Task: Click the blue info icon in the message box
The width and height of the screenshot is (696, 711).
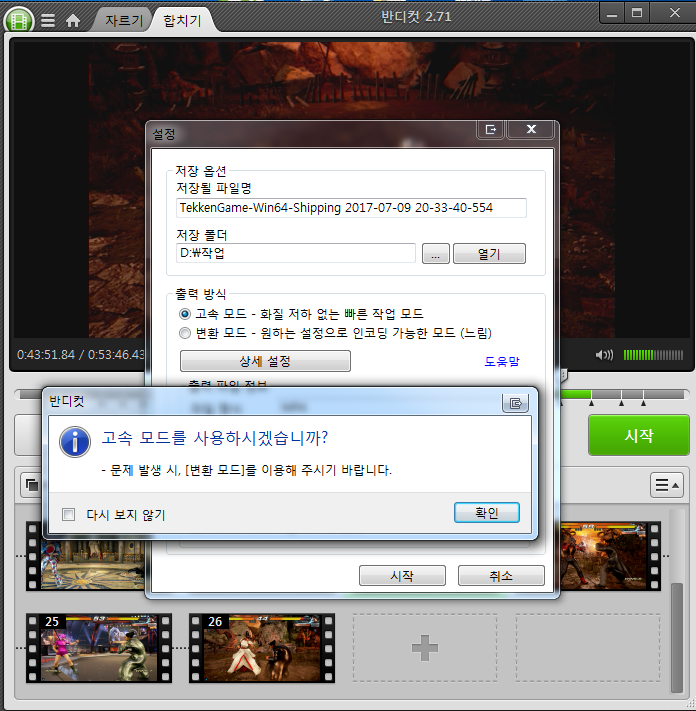Action: [x=75, y=442]
